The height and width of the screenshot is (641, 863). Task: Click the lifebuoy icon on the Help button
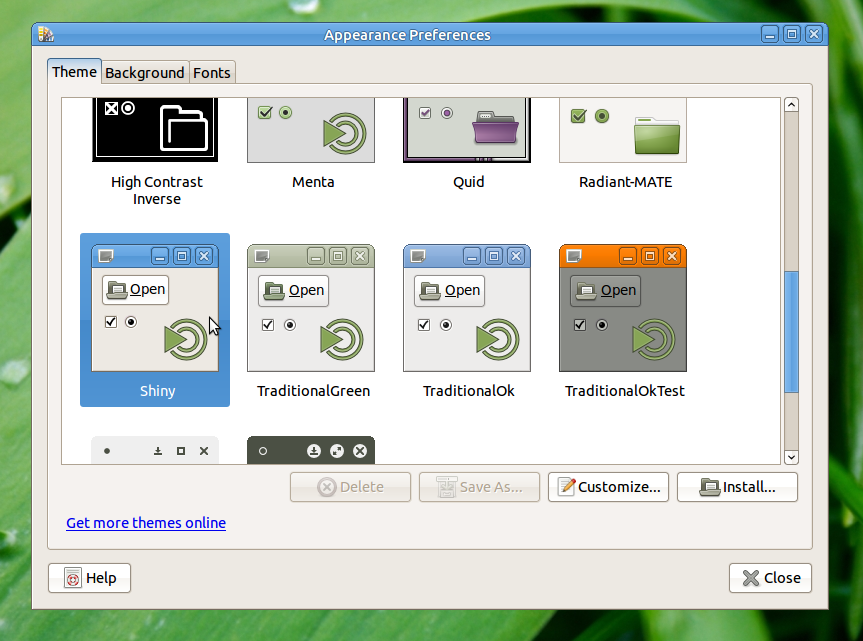click(x=72, y=578)
